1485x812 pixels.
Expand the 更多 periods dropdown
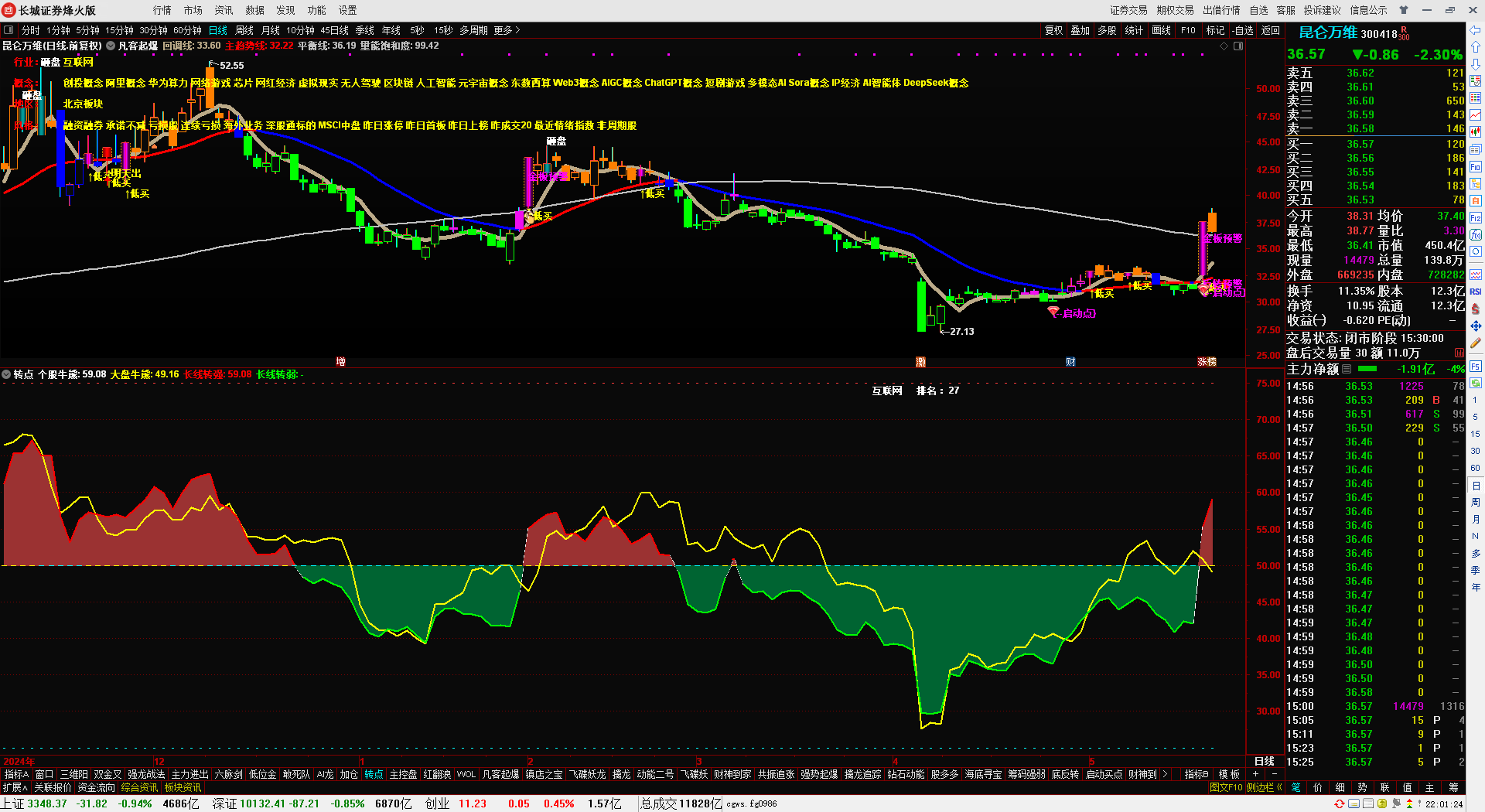click(x=507, y=30)
